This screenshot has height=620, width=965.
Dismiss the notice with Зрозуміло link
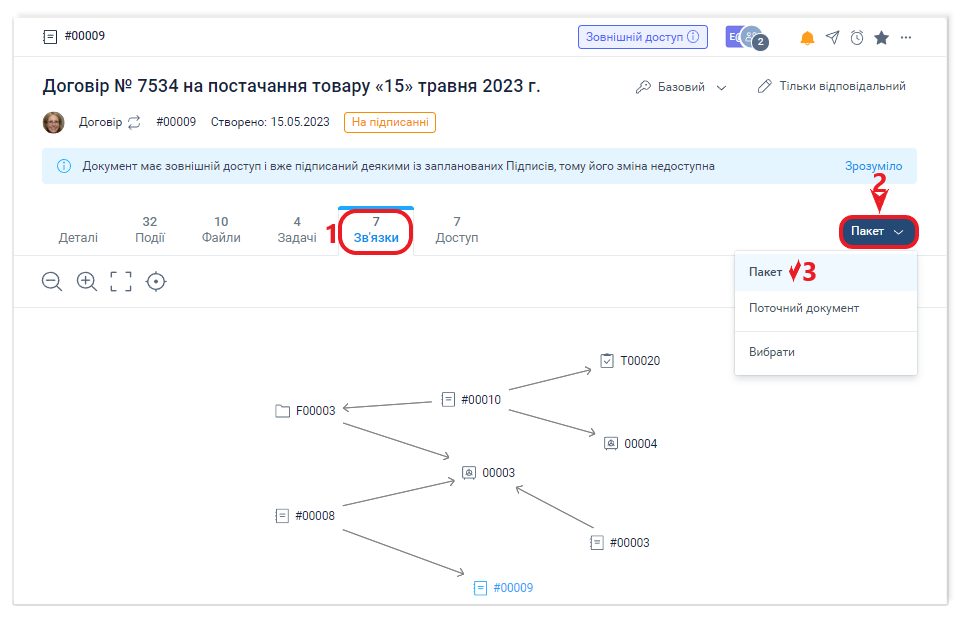[873, 166]
